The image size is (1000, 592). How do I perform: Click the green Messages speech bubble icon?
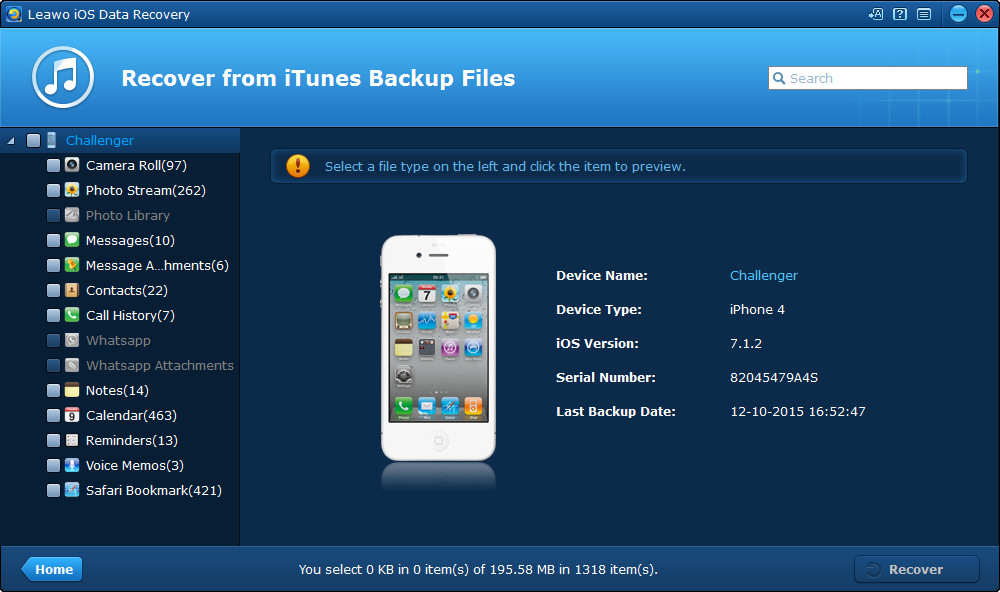pyautogui.click(x=72, y=240)
